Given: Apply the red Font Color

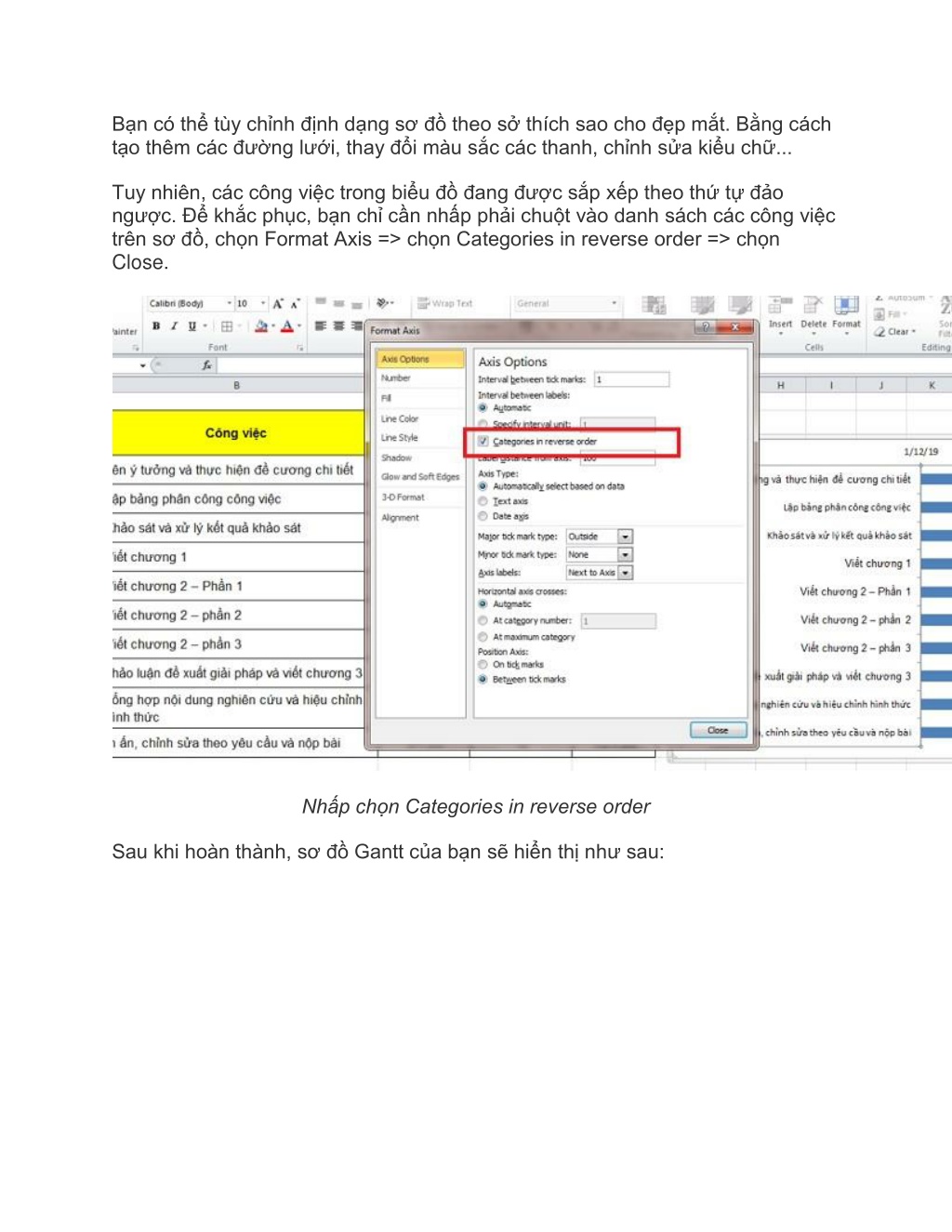Looking at the screenshot, I should (x=287, y=325).
